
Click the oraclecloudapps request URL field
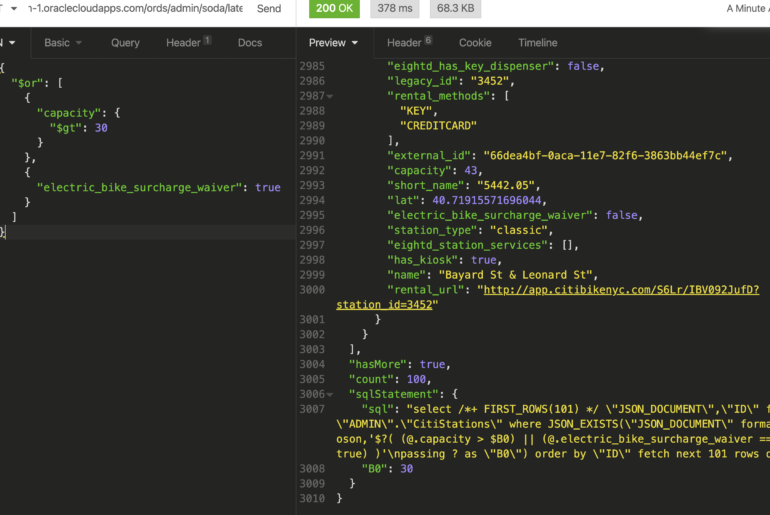coord(134,9)
